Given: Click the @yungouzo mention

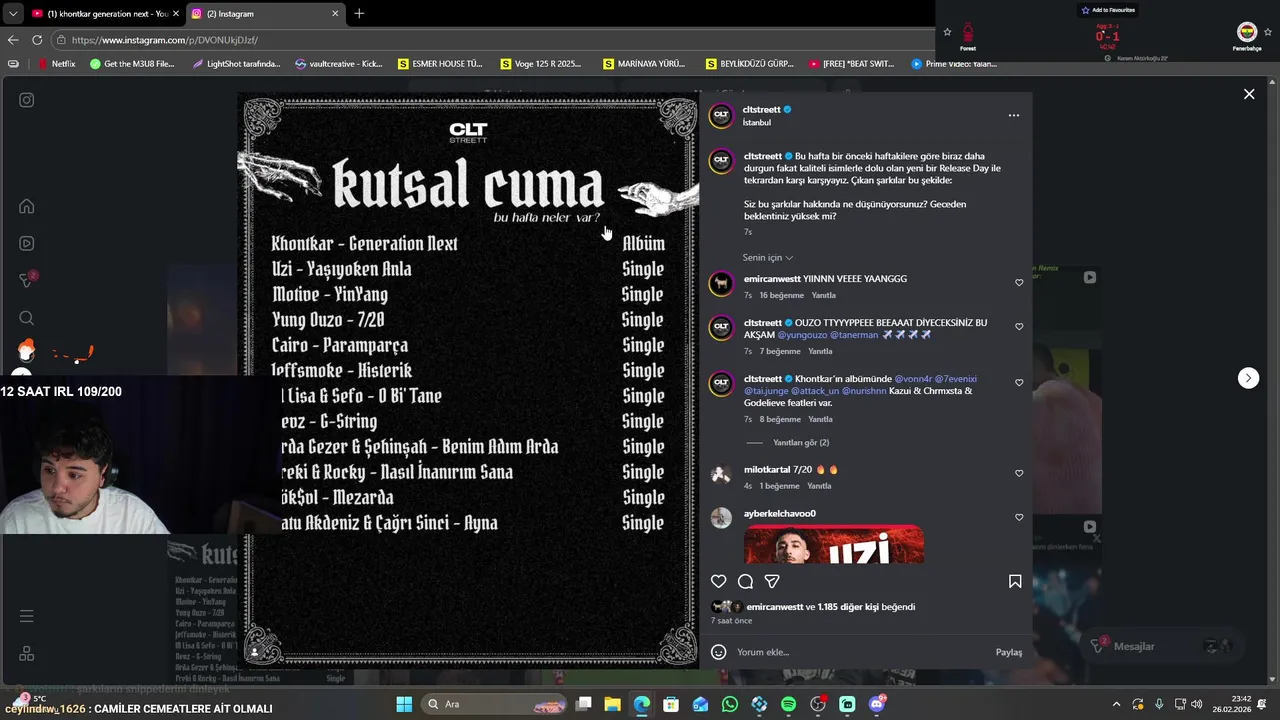Looking at the screenshot, I should click(x=802, y=335).
